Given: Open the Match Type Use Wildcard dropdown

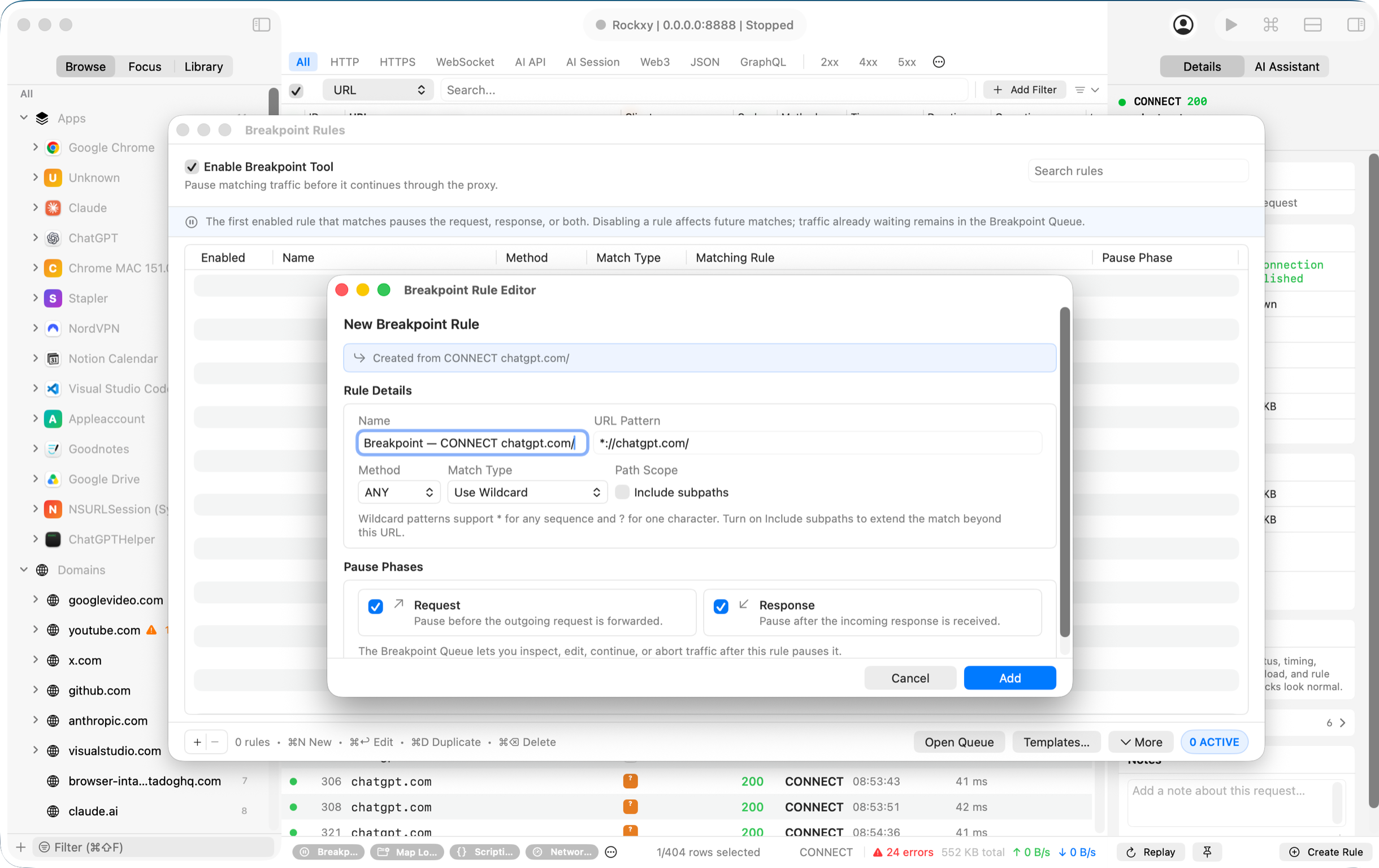Looking at the screenshot, I should tap(527, 492).
